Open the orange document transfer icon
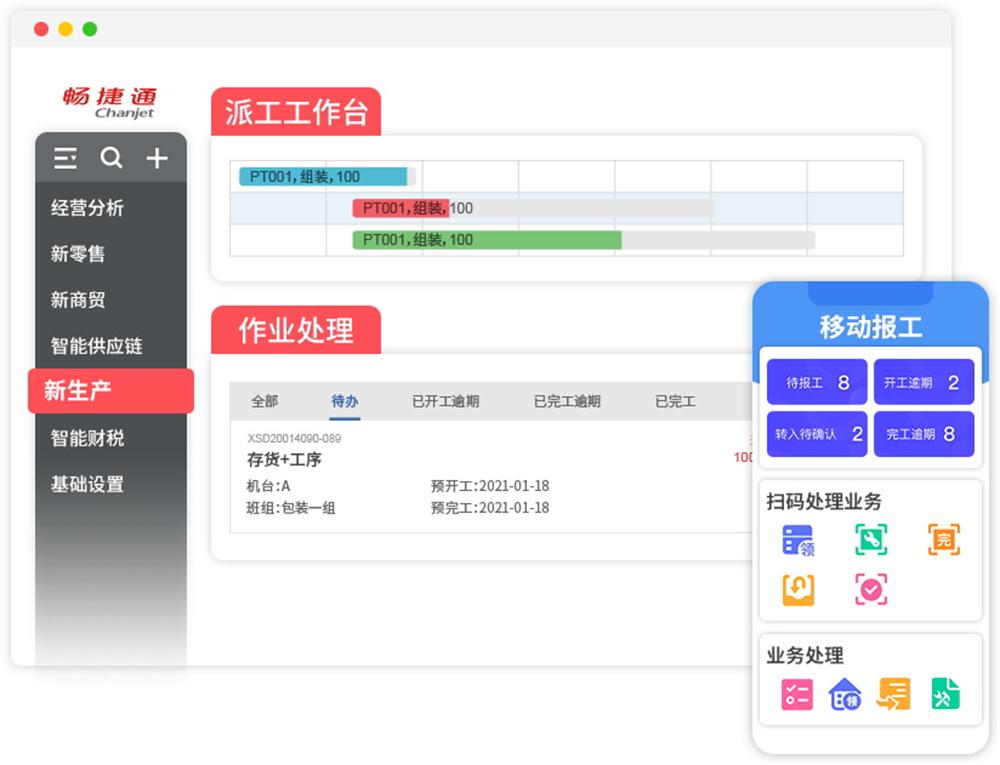1000x765 pixels. [894, 694]
